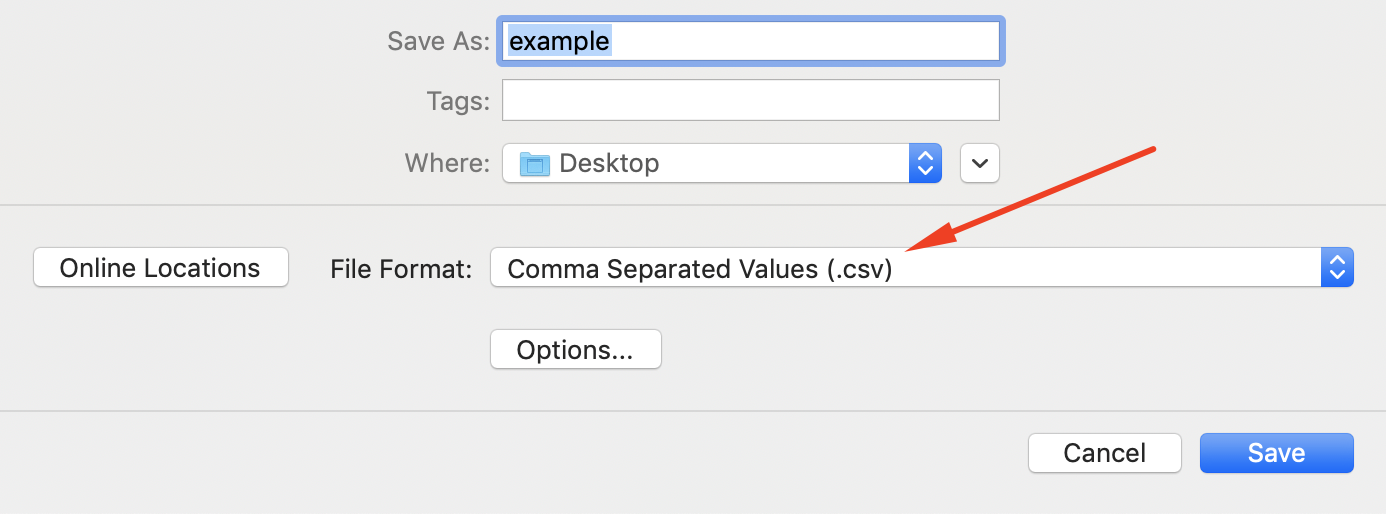The width and height of the screenshot is (1386, 514).
Task: Open the File Format dropdown
Action: coord(922,268)
